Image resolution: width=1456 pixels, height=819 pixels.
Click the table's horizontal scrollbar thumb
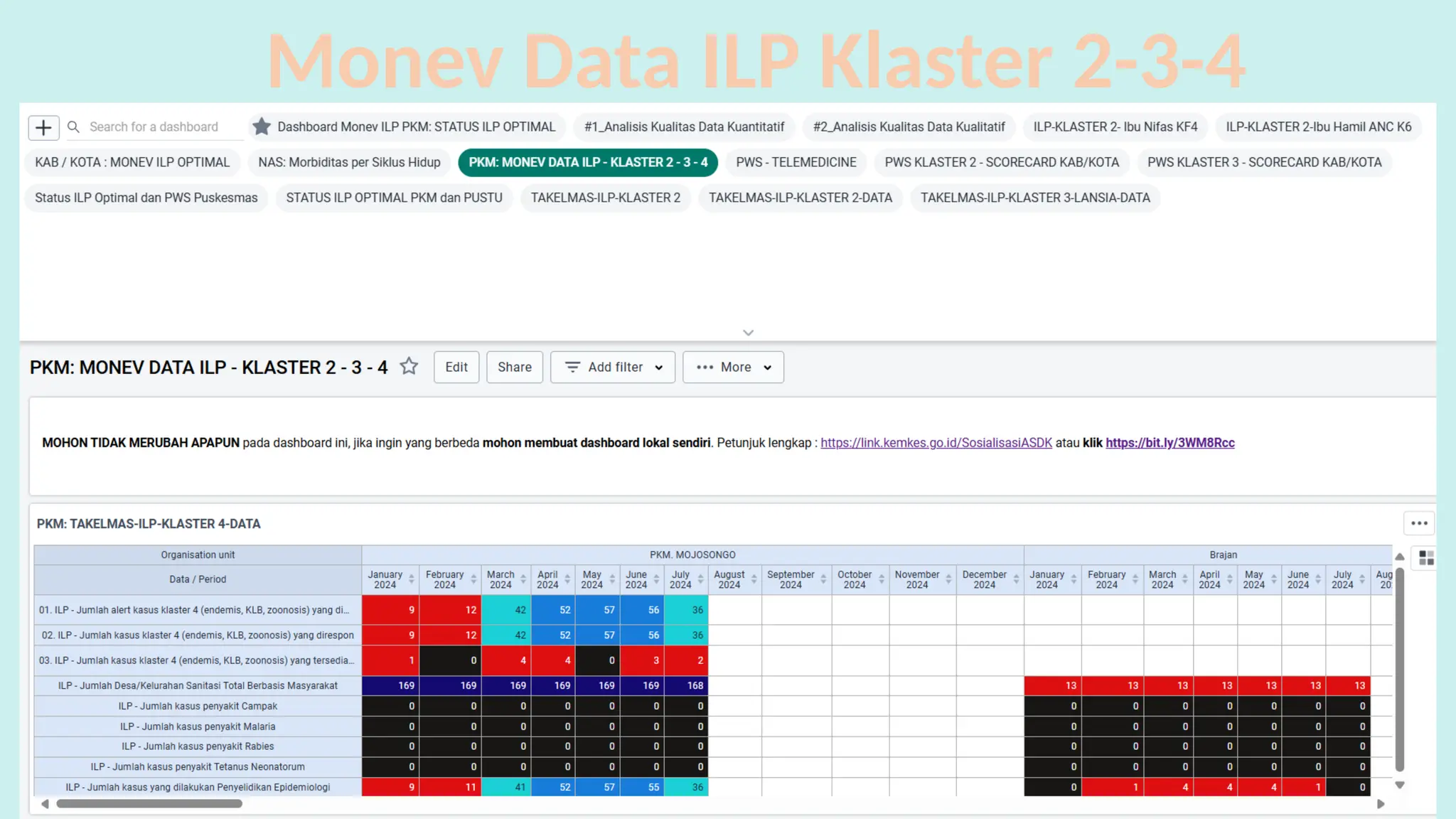coord(149,804)
